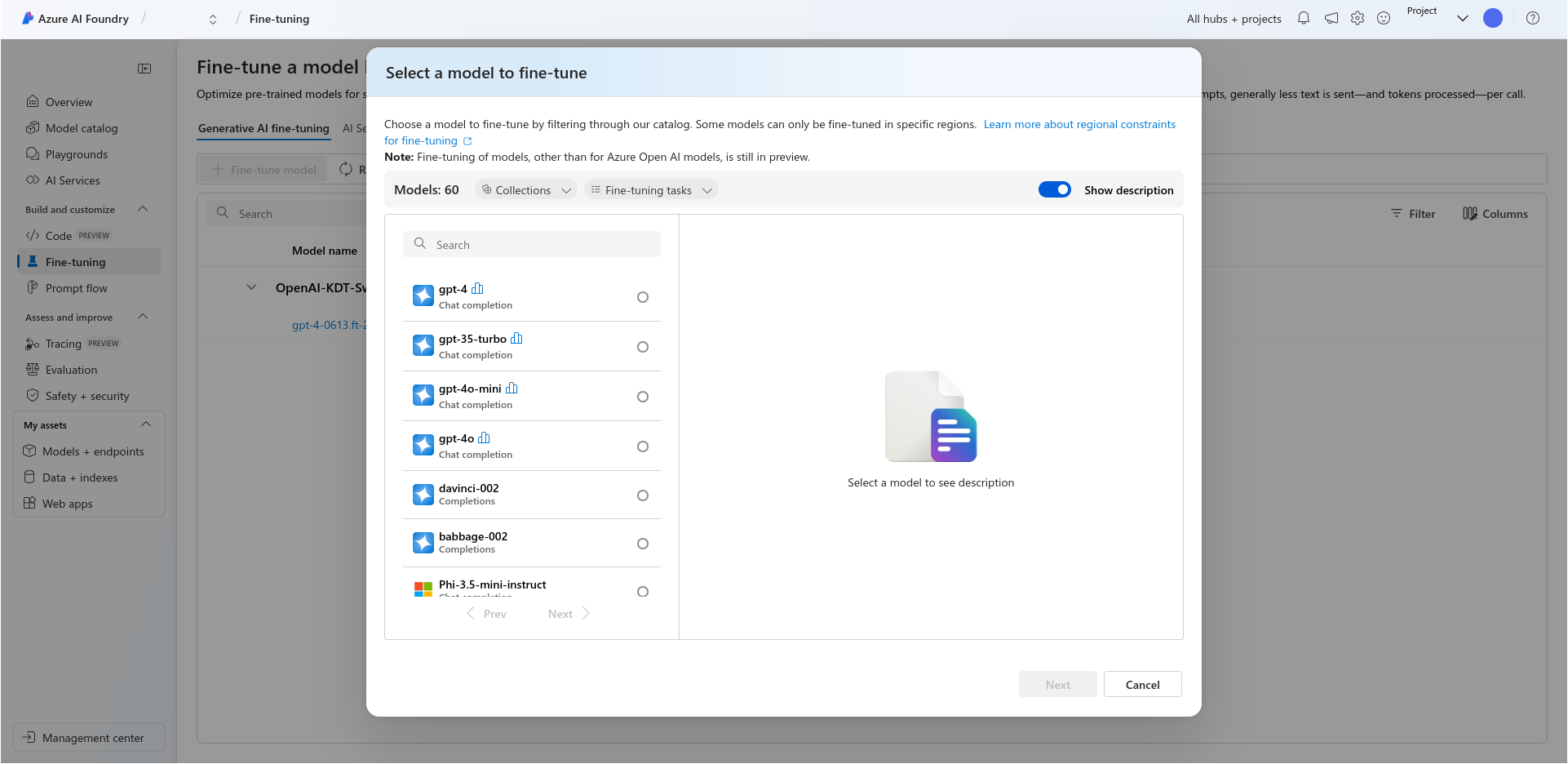The image size is (1568, 764).
Task: Collapse the Build and customize section
Action: pos(143,209)
